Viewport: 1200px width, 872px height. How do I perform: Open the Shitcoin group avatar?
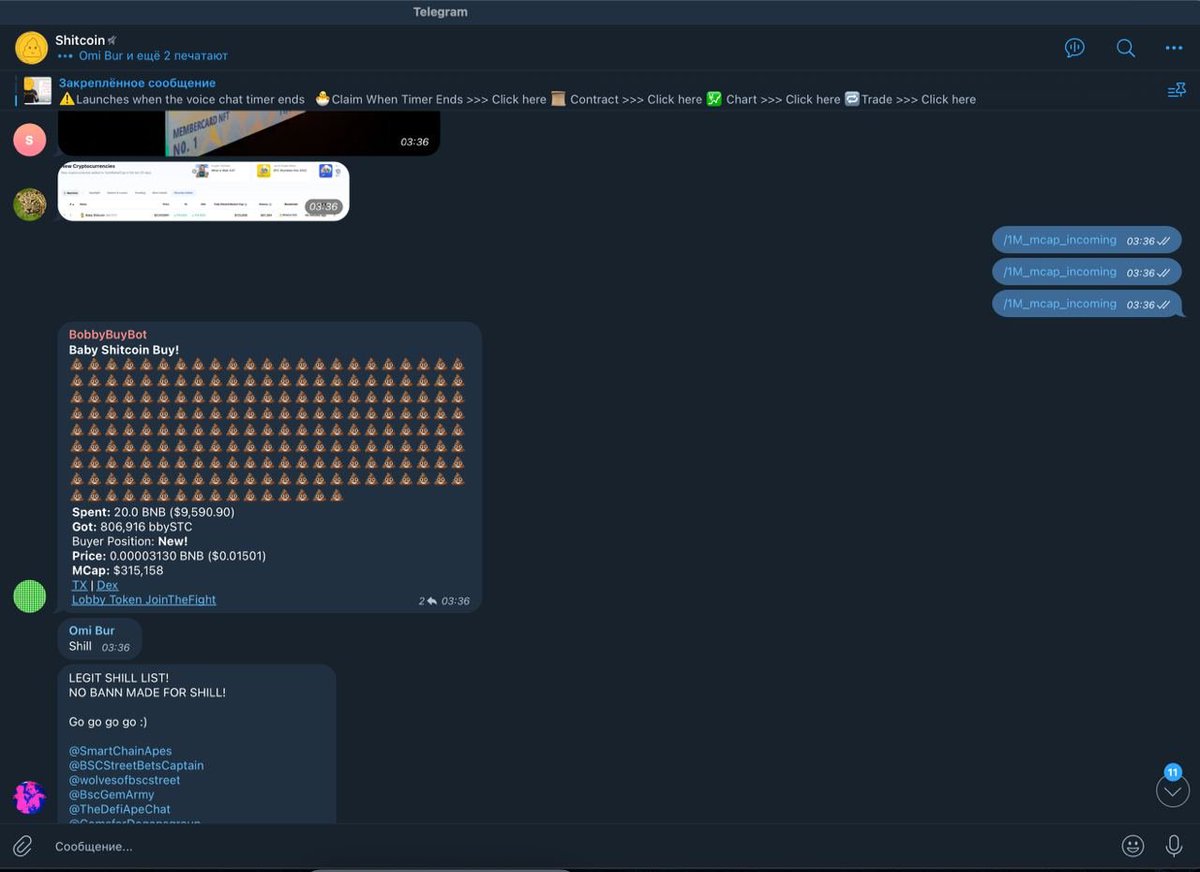pyautogui.click(x=32, y=48)
